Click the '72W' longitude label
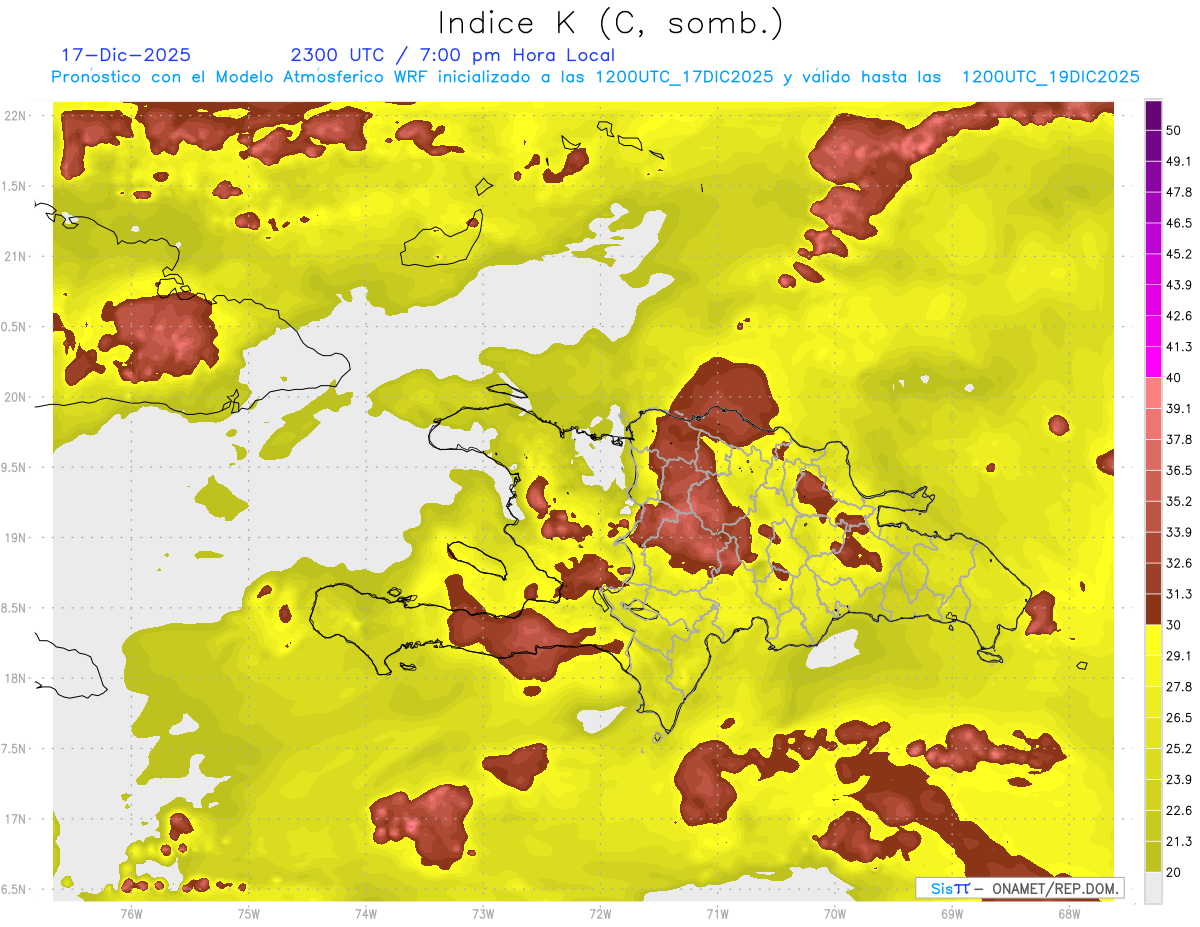This screenshot has width=1200, height=927. click(x=600, y=913)
